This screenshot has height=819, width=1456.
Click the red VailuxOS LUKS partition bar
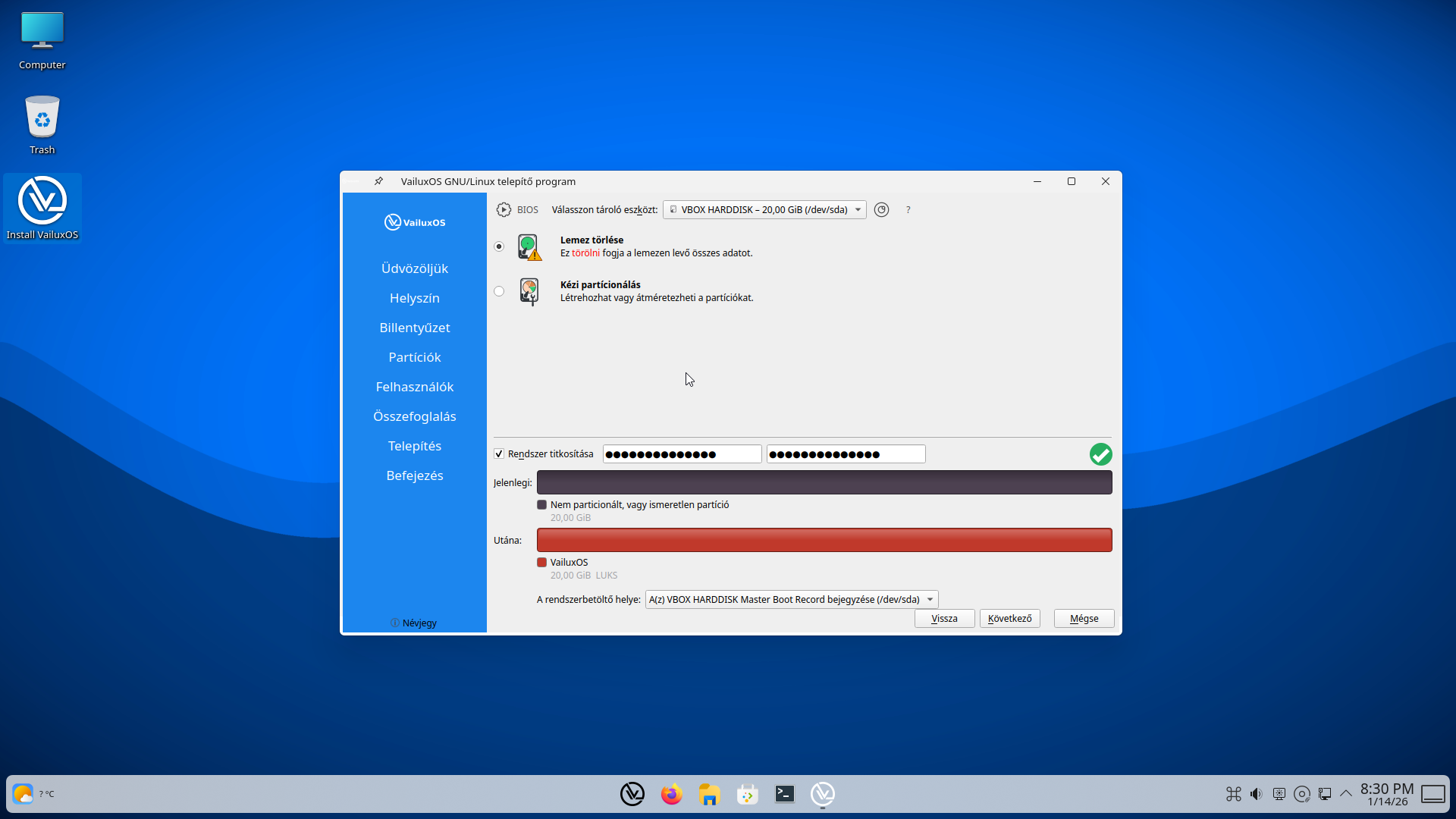coord(824,540)
